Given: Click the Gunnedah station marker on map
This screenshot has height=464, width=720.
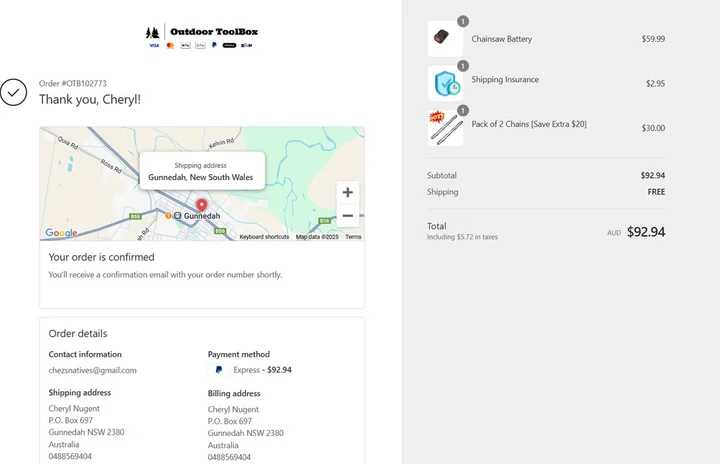Looking at the screenshot, I should 177,216.
